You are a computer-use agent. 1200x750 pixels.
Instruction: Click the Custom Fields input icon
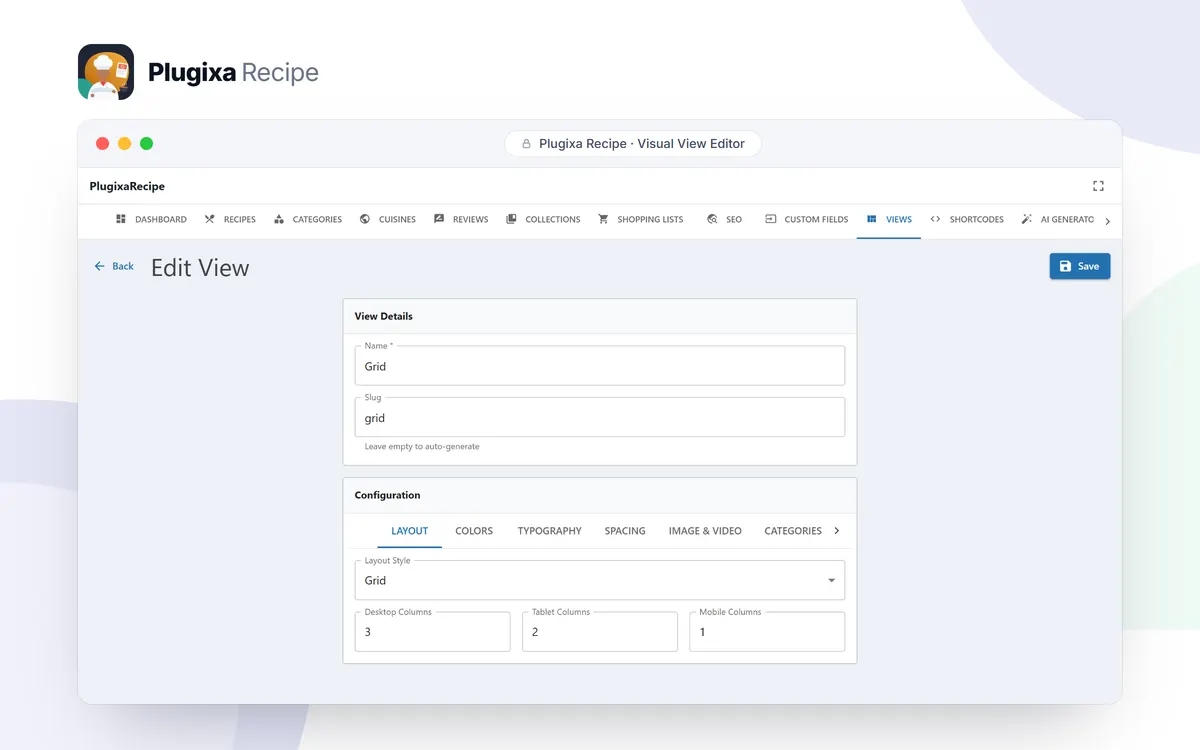(770, 219)
